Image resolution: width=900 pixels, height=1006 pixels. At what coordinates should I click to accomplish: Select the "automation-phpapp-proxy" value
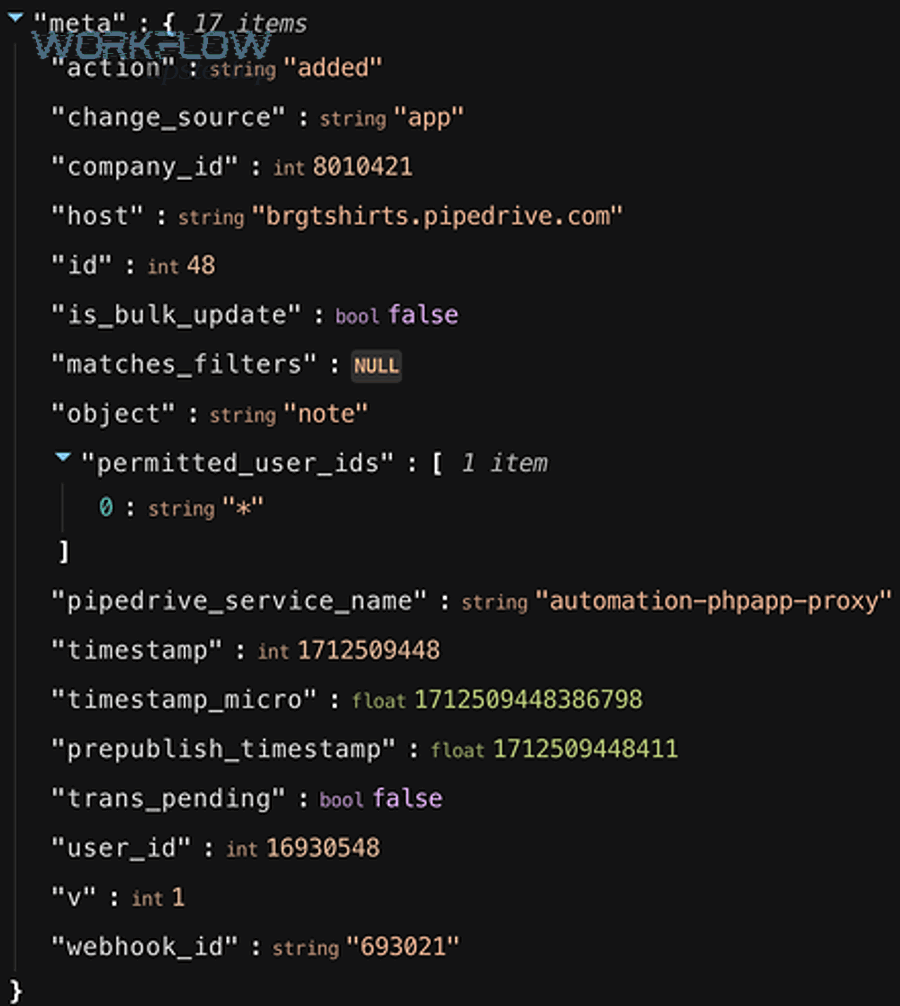tap(713, 601)
